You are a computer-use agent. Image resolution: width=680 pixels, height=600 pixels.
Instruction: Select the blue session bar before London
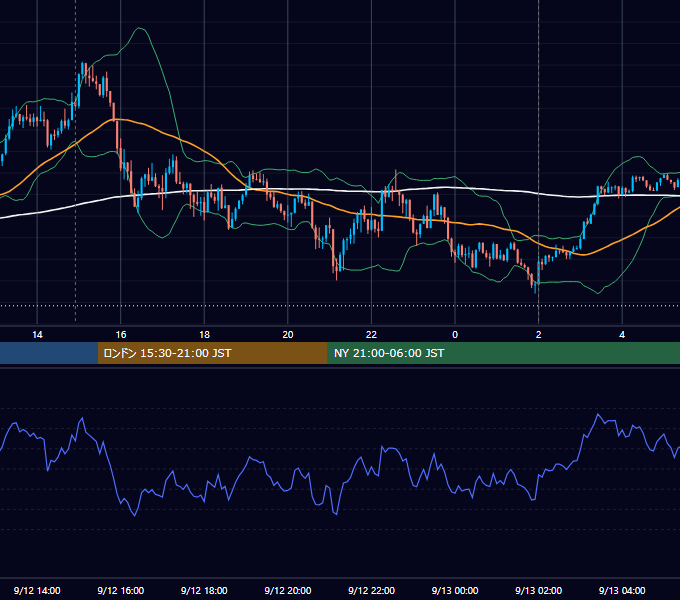coord(49,353)
